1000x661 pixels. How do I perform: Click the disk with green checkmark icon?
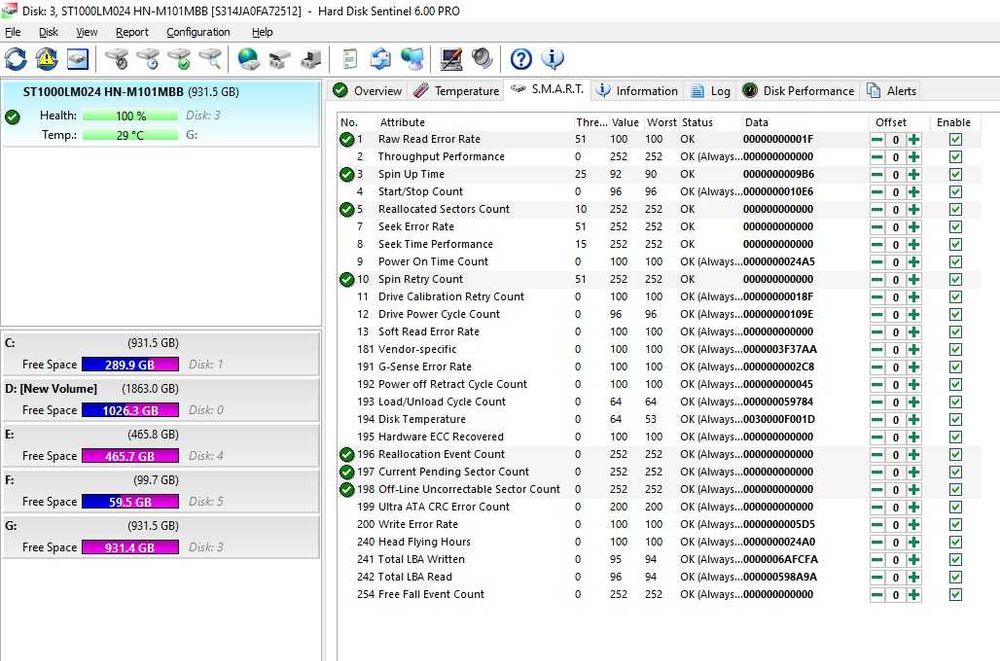(x=179, y=59)
